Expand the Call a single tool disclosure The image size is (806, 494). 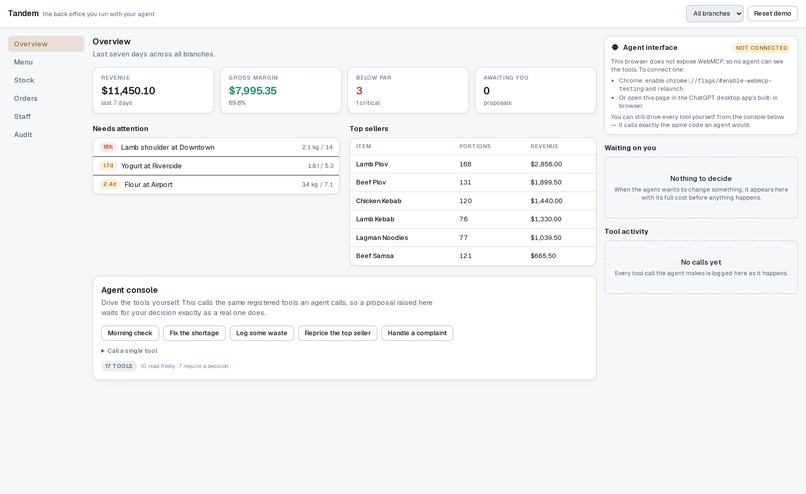(x=130, y=351)
